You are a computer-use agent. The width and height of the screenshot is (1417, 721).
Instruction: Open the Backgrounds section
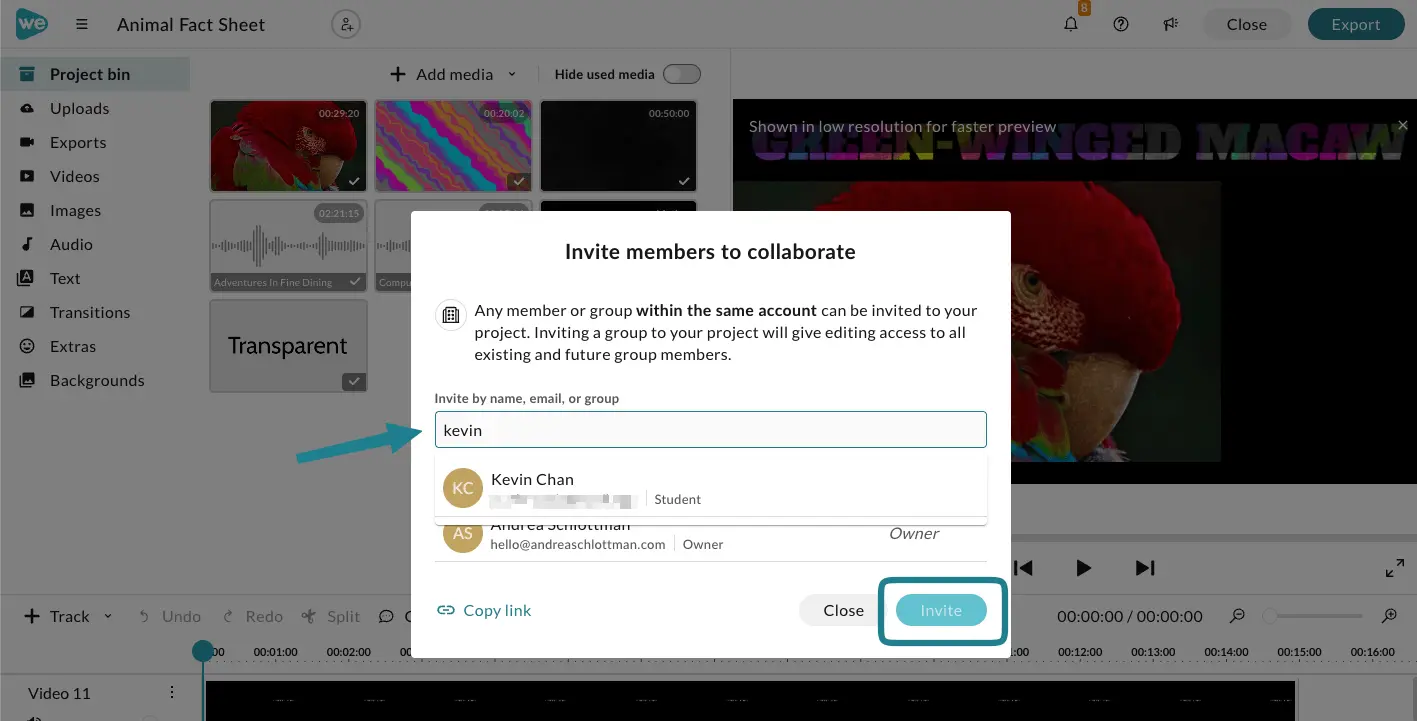95,380
